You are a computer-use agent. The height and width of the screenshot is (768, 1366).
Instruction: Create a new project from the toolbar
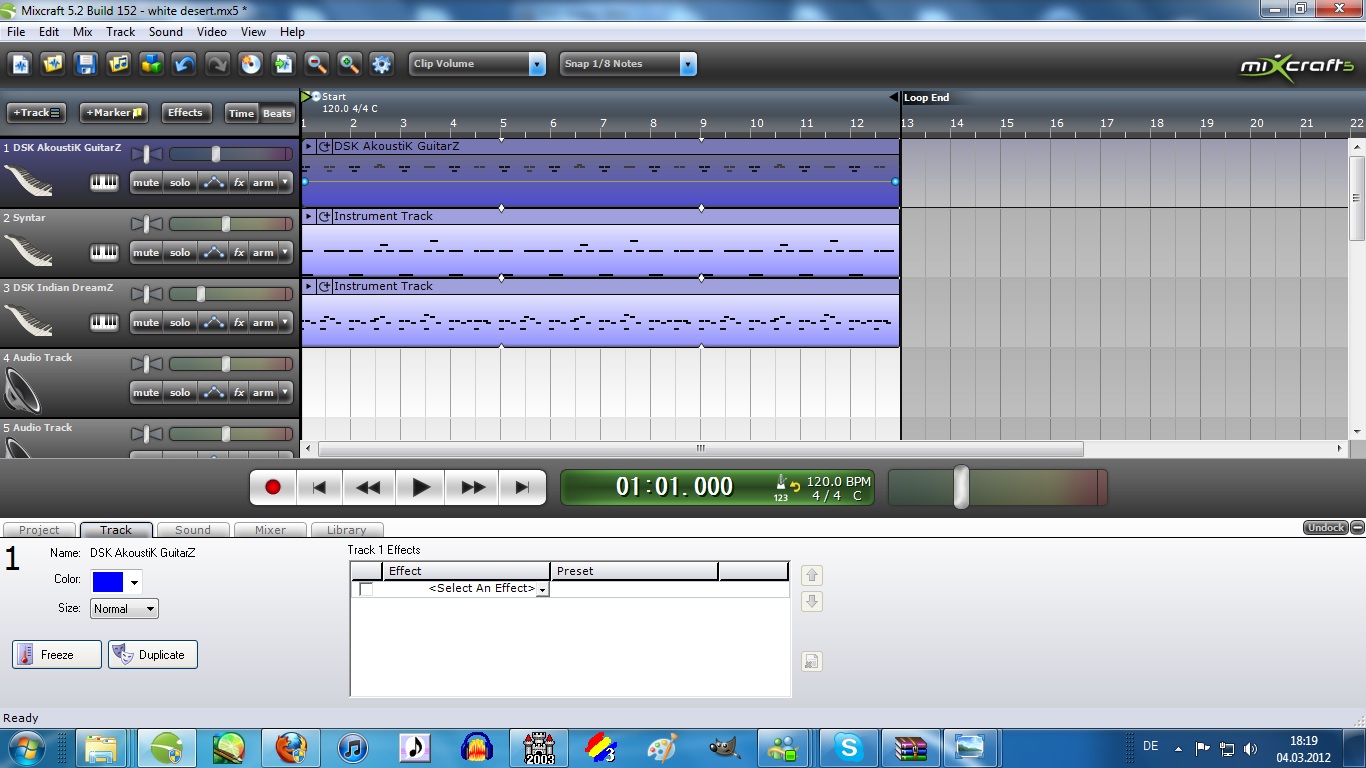point(21,64)
